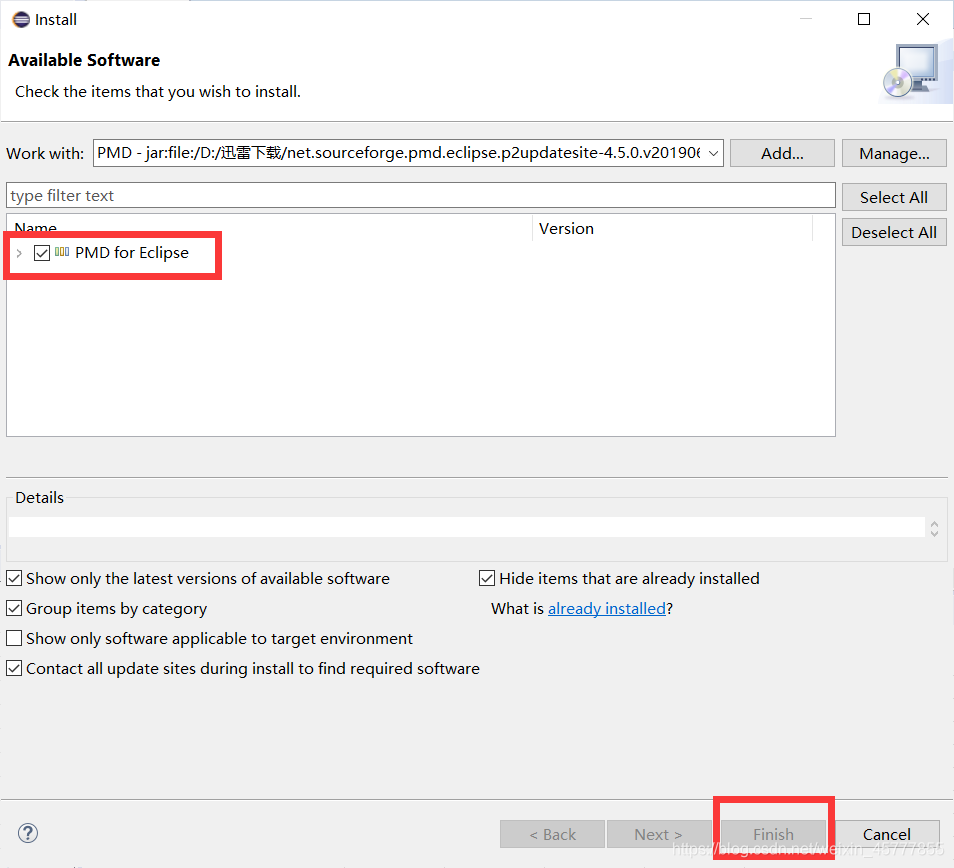
Task: Cancel the Install dialog
Action: tap(886, 834)
